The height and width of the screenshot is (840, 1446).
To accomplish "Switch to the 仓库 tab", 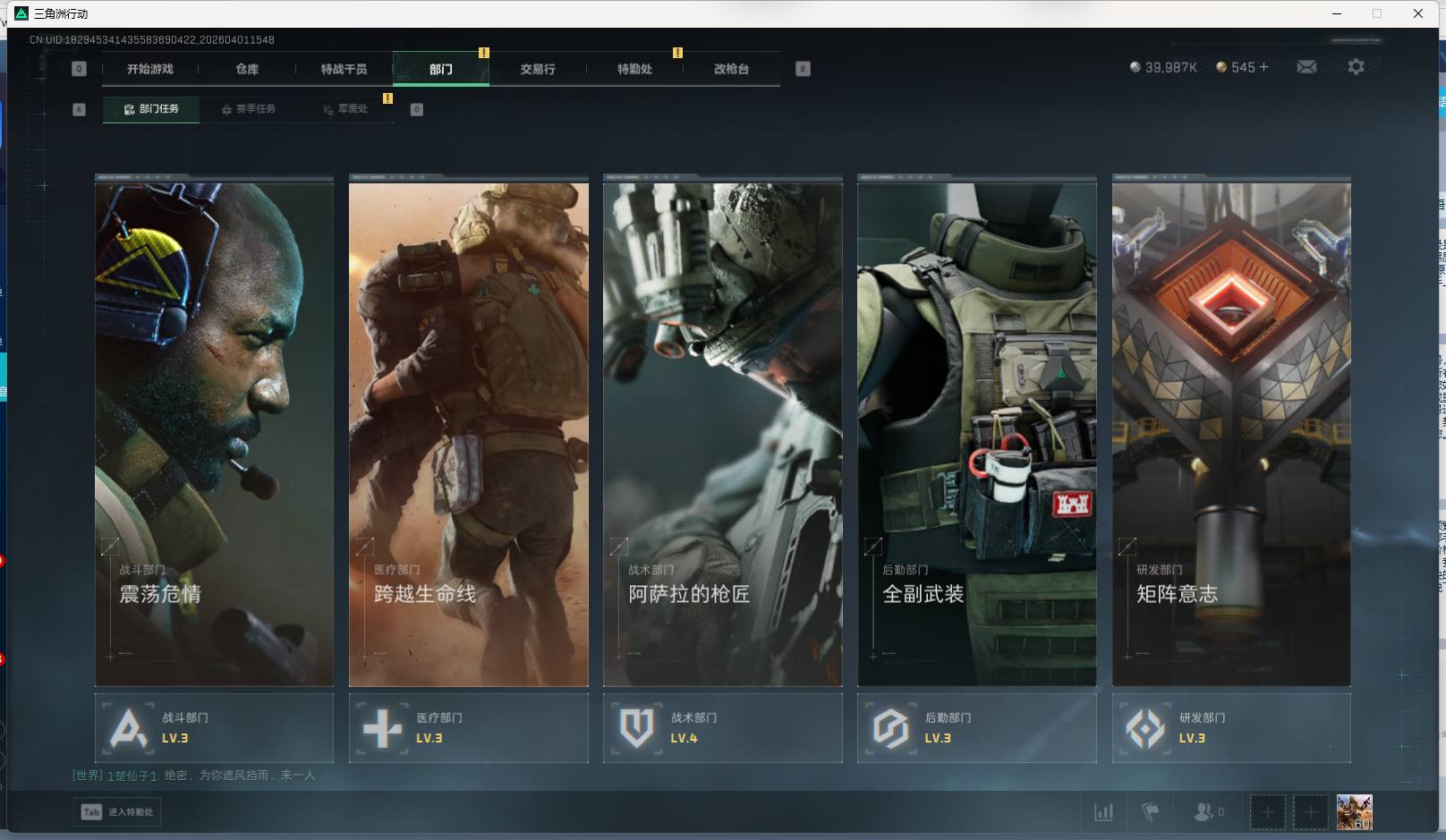I will (x=247, y=69).
